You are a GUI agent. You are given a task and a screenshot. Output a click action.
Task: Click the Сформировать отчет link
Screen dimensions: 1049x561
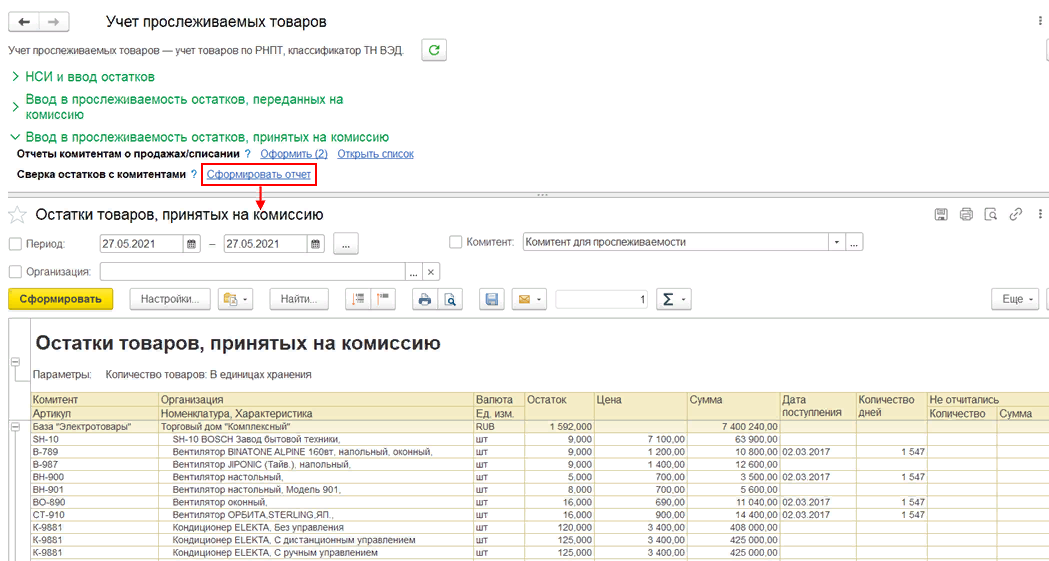(259, 175)
